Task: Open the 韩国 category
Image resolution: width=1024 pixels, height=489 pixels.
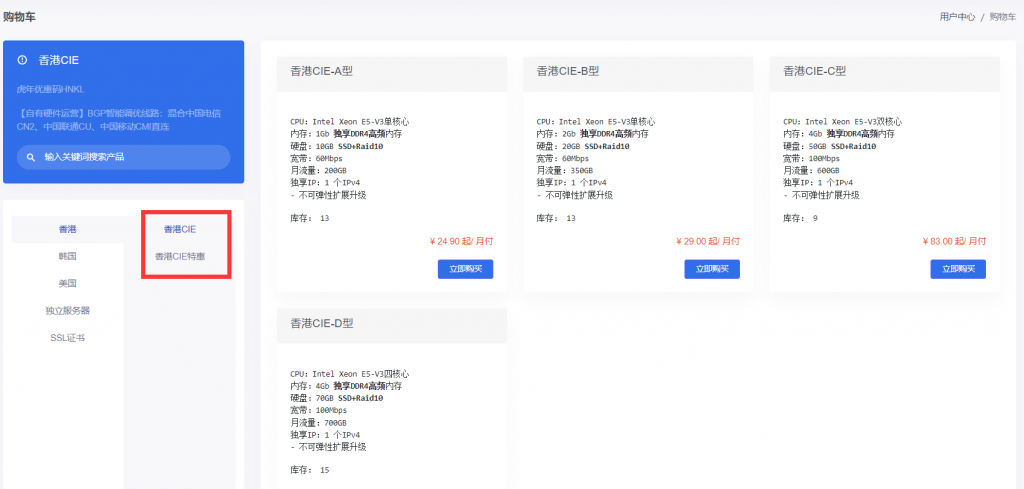Action: tap(68, 256)
